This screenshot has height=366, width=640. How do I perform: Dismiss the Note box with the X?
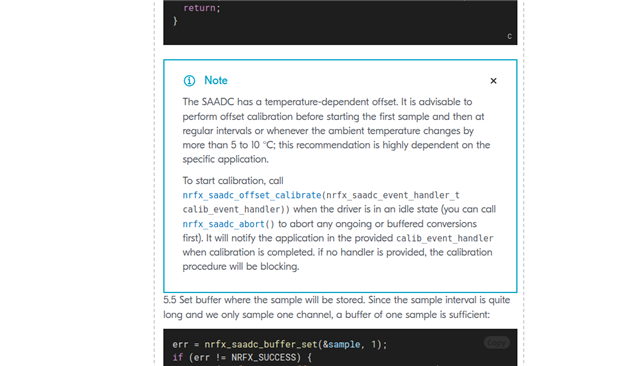(x=493, y=81)
